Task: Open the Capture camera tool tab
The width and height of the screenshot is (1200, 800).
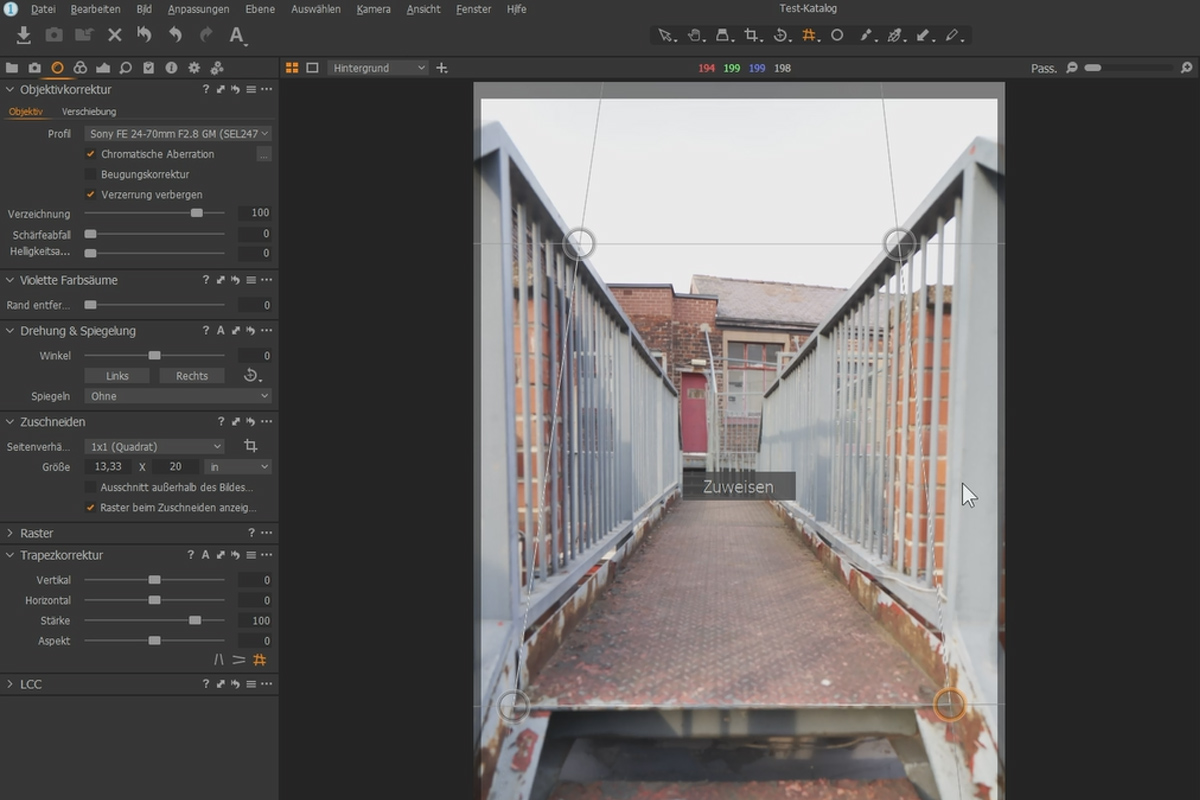Action: [x=34, y=68]
